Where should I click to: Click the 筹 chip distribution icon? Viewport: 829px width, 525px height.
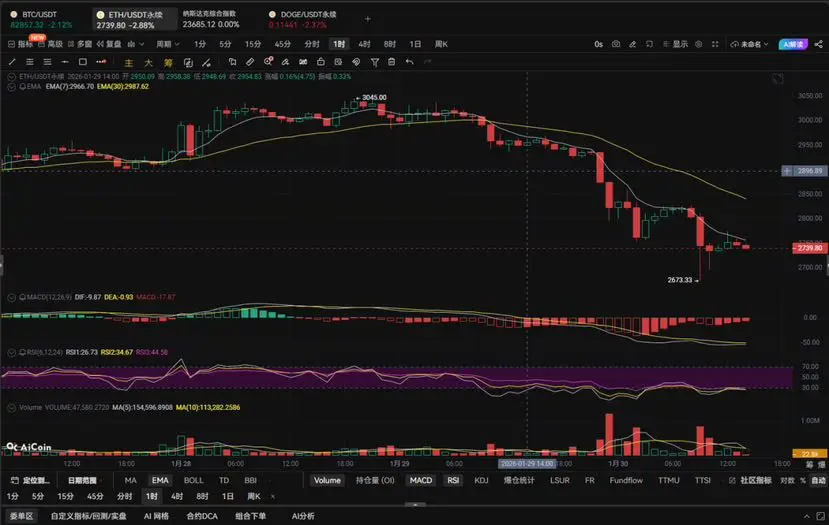coord(168,62)
